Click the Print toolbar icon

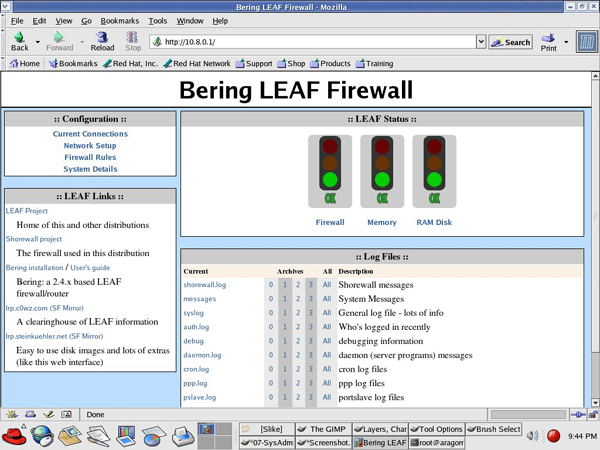[x=549, y=40]
